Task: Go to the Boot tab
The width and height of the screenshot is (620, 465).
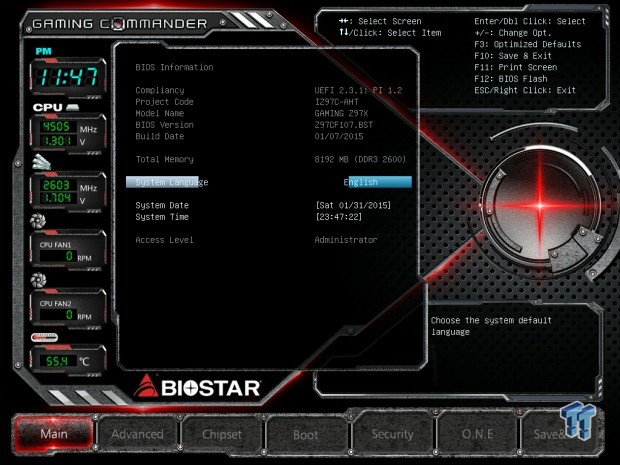Action: click(x=306, y=435)
